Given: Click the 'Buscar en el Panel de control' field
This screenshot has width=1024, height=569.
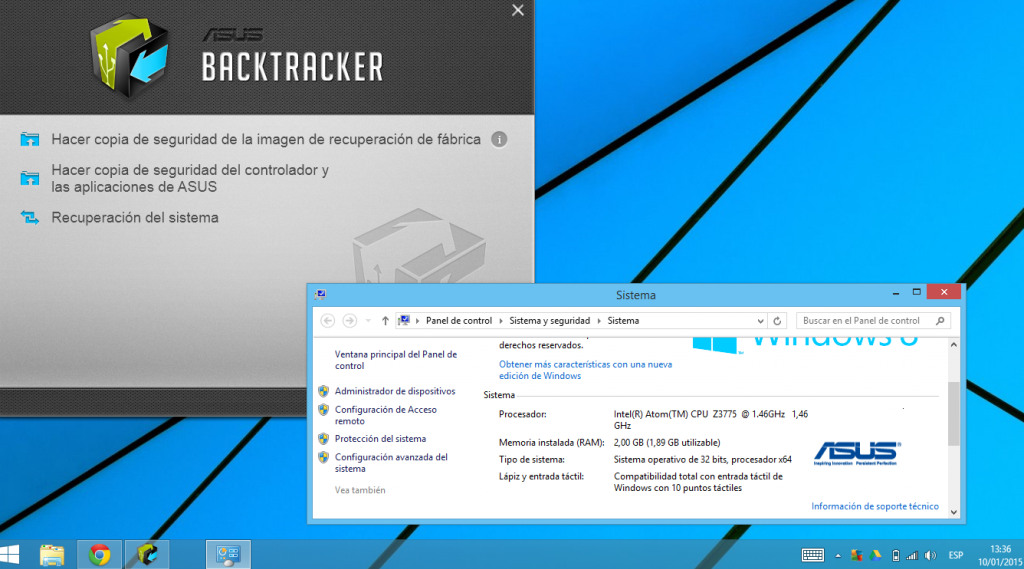Looking at the screenshot, I should [x=865, y=321].
